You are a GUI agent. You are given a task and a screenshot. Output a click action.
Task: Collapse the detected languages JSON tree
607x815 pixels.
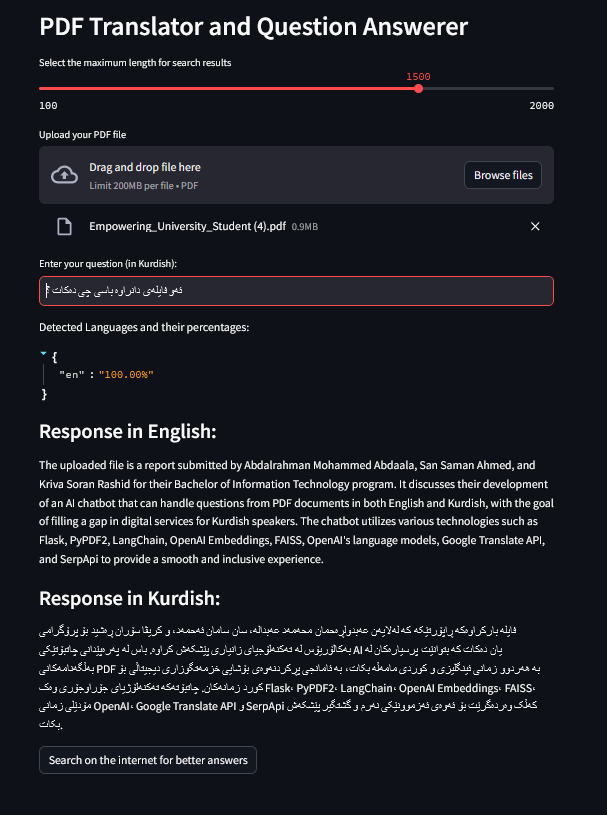click(43, 355)
